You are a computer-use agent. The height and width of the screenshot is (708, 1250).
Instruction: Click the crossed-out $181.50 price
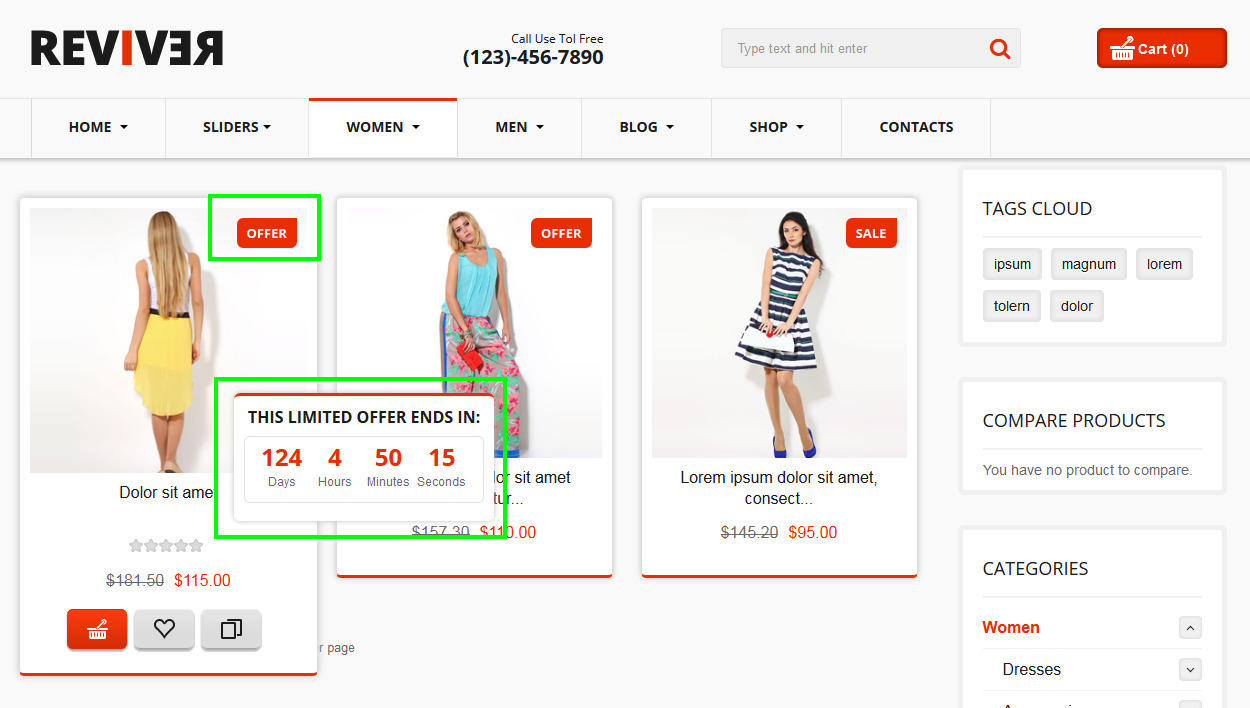click(x=135, y=580)
